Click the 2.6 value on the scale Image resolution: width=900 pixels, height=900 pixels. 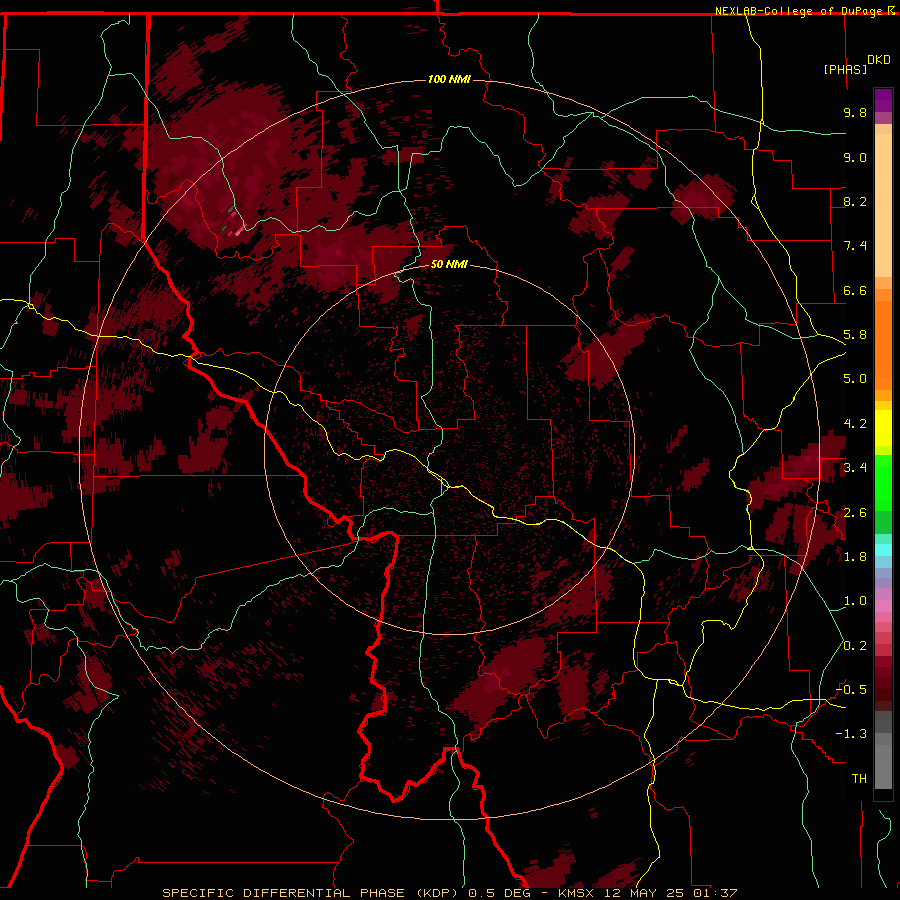tap(855, 512)
